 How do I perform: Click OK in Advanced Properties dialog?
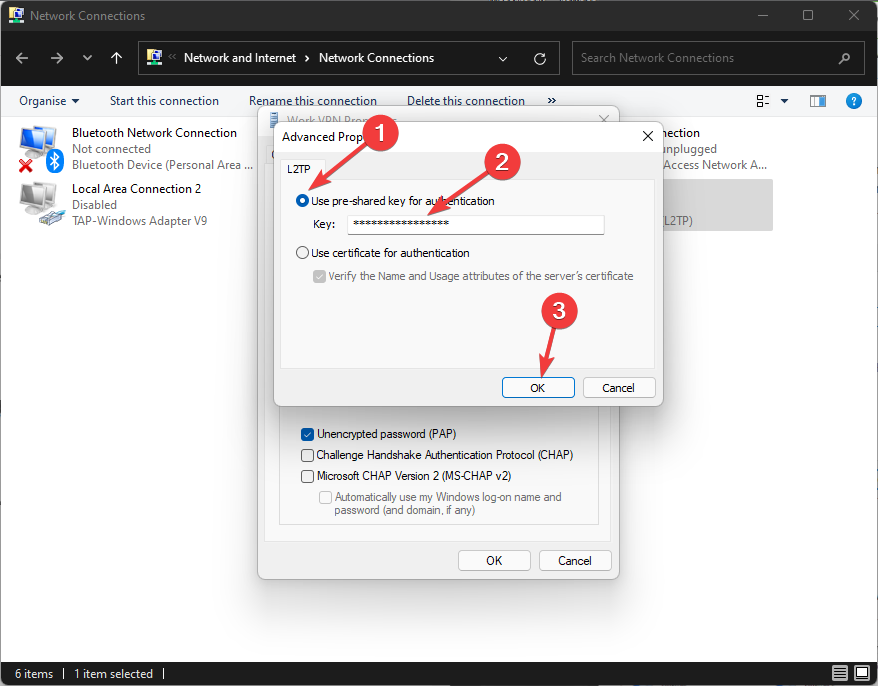point(538,388)
